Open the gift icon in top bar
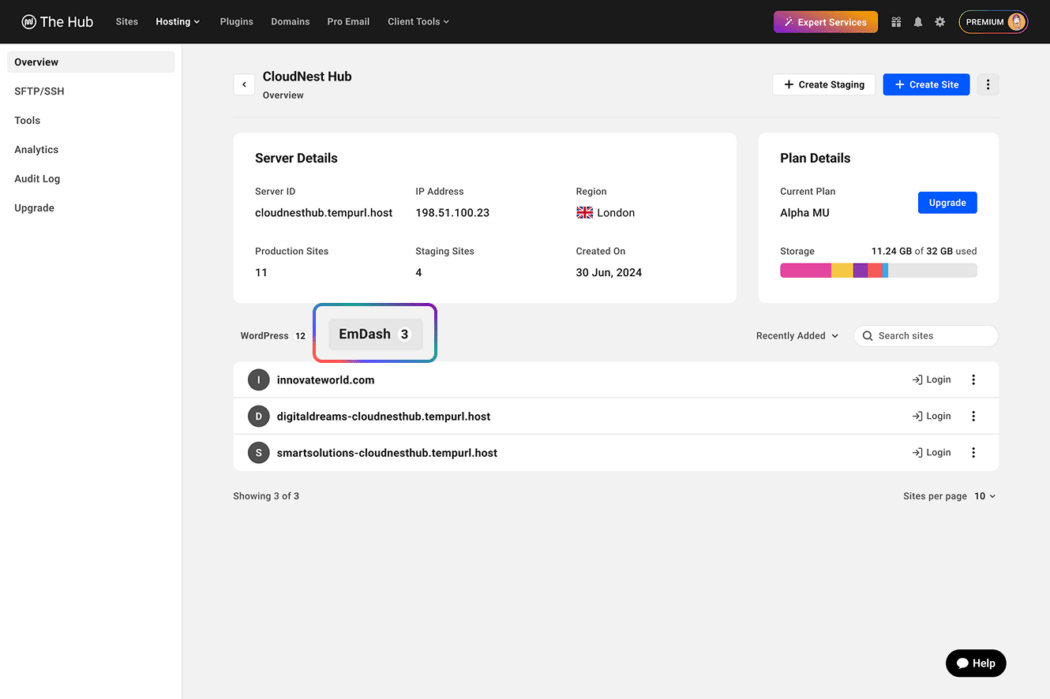Viewport: 1050px width, 699px height. tap(896, 22)
